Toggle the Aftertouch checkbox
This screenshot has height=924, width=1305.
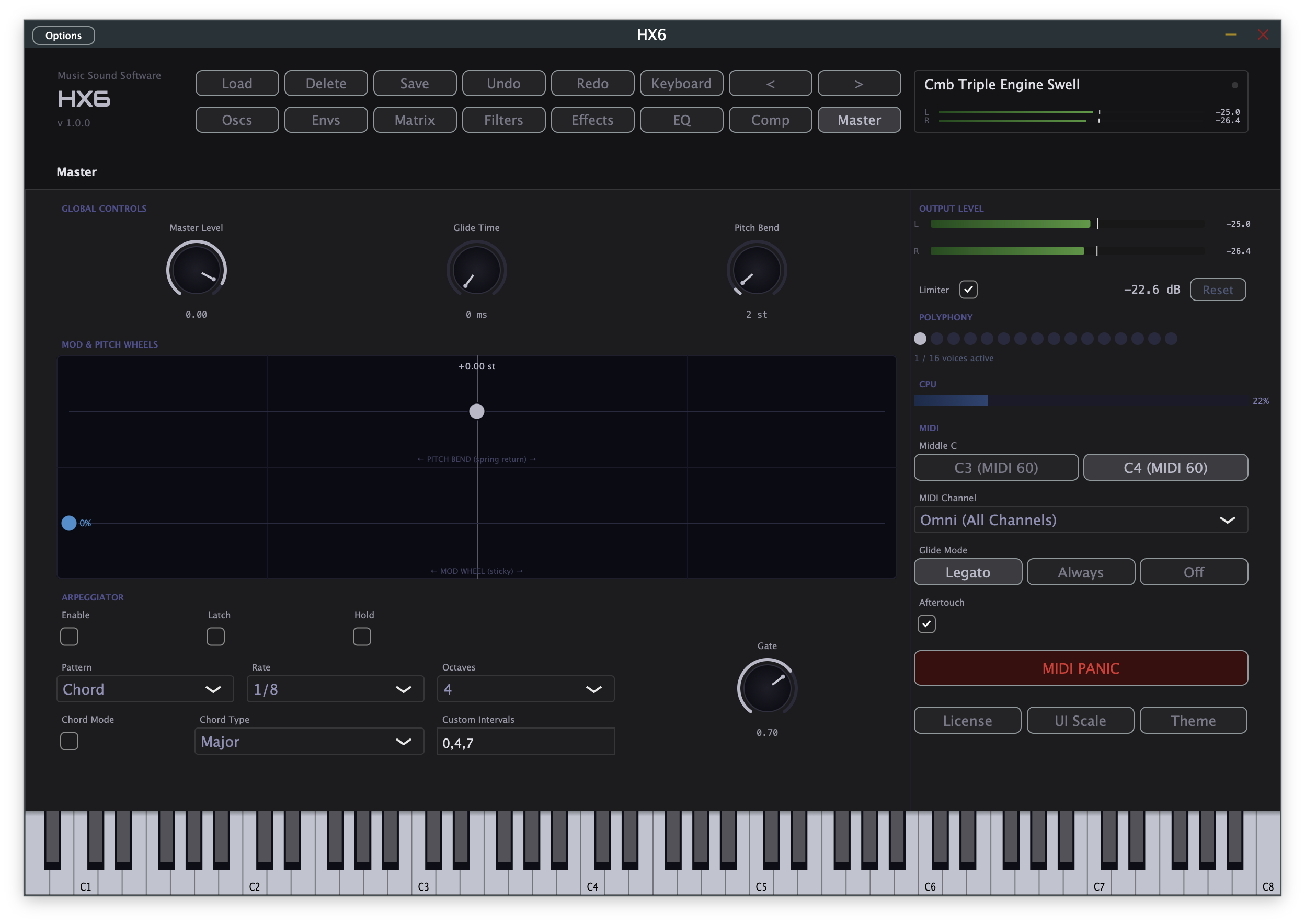coord(926,624)
